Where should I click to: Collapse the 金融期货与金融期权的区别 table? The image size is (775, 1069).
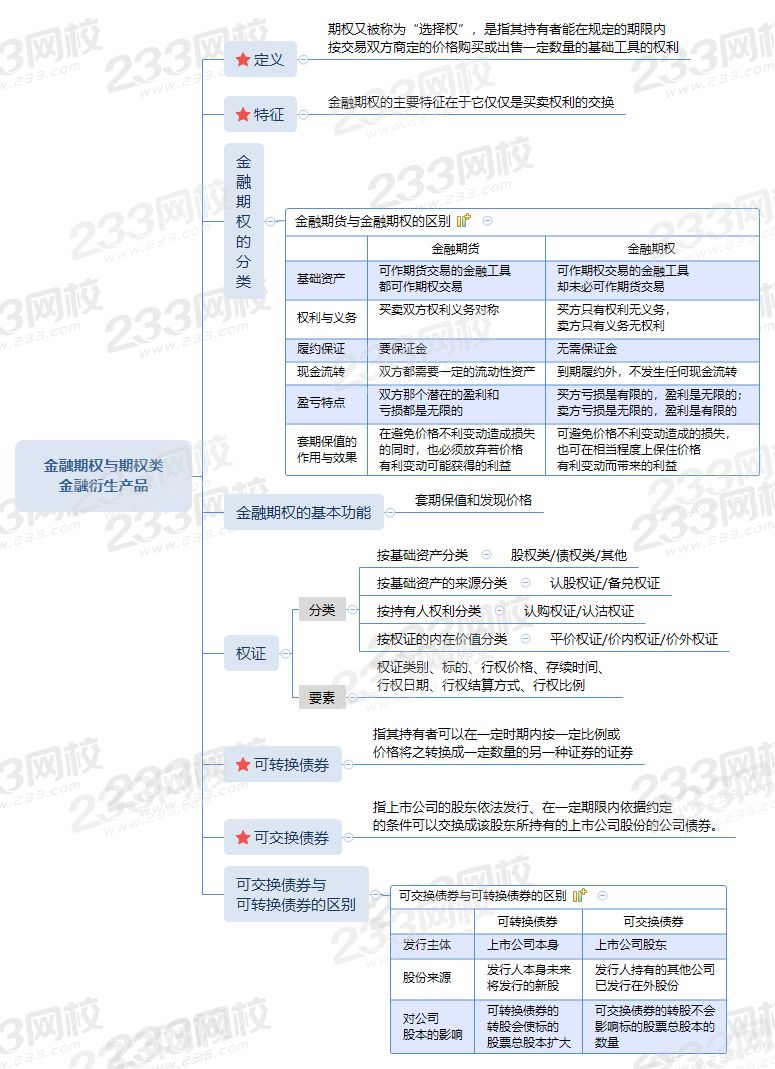pyautogui.click(x=487, y=220)
